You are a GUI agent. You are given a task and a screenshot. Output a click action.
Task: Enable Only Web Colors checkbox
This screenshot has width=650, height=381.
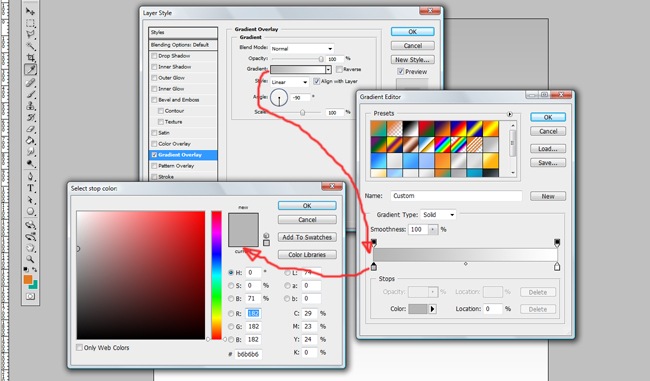79,347
